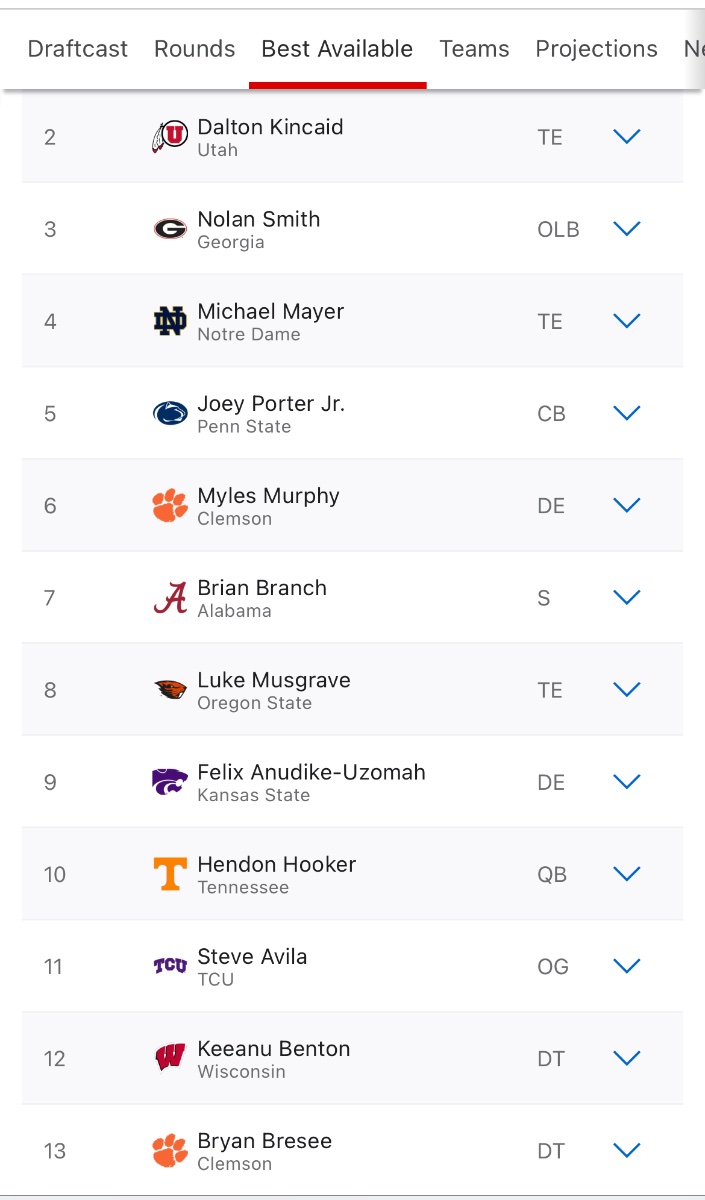
Task: Switch to the Draftcast tab
Action: (78, 49)
